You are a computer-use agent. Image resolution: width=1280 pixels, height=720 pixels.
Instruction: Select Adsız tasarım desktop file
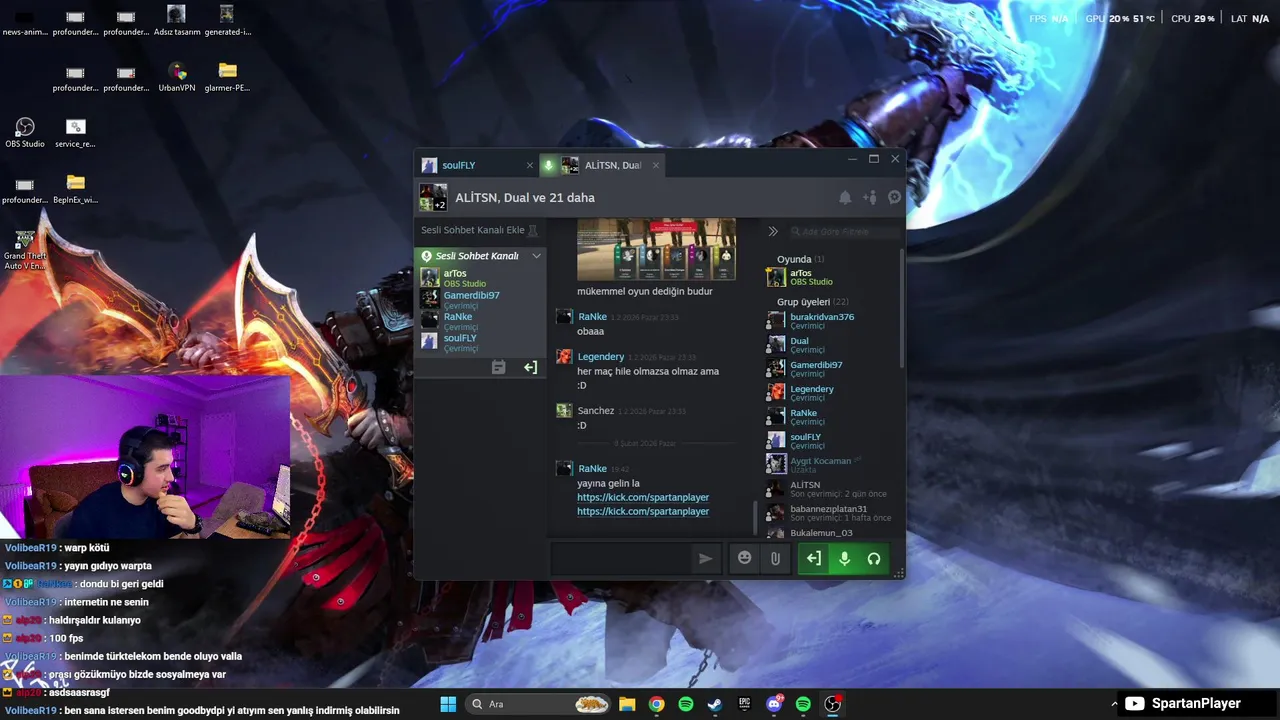(177, 21)
